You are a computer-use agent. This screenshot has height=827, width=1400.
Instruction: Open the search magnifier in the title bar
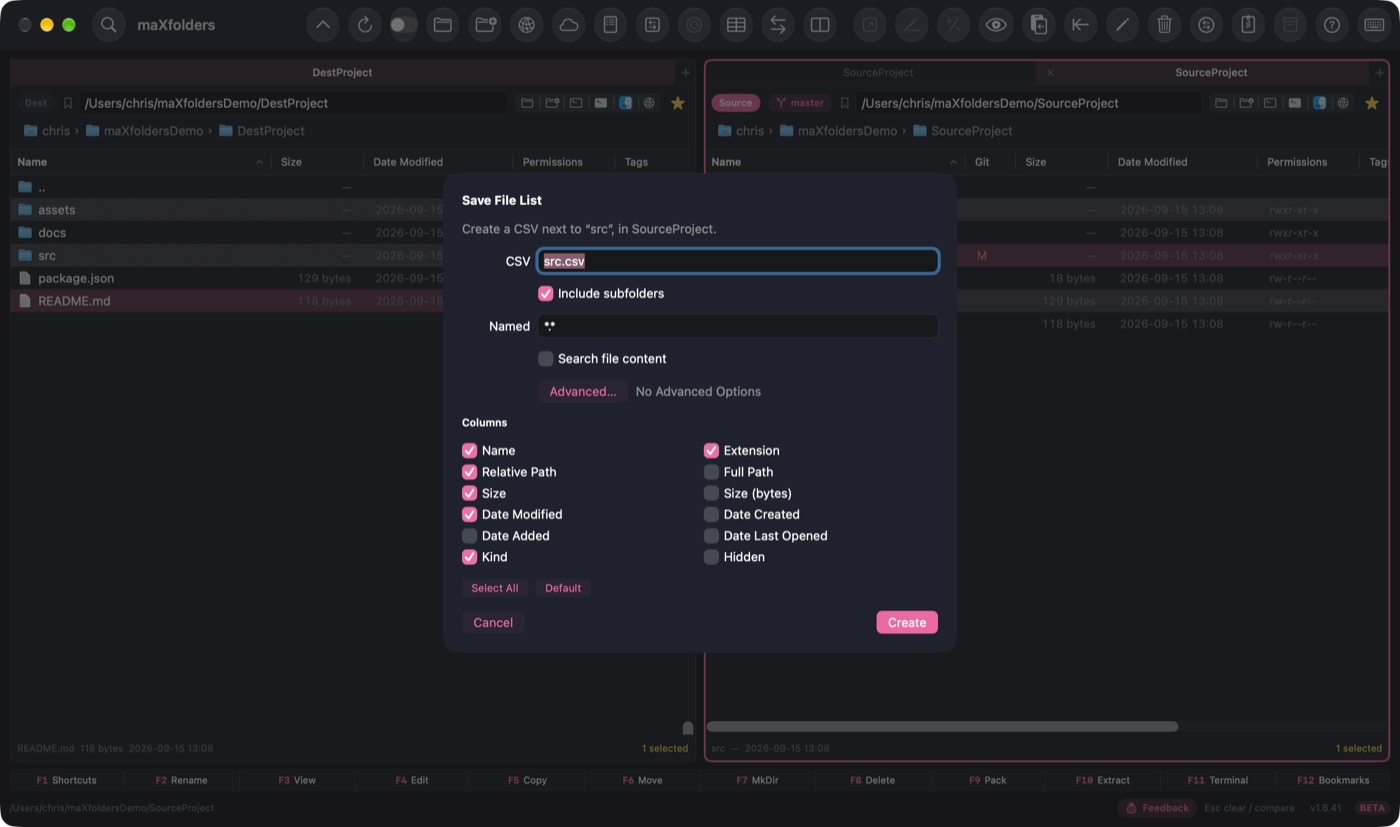tap(109, 25)
